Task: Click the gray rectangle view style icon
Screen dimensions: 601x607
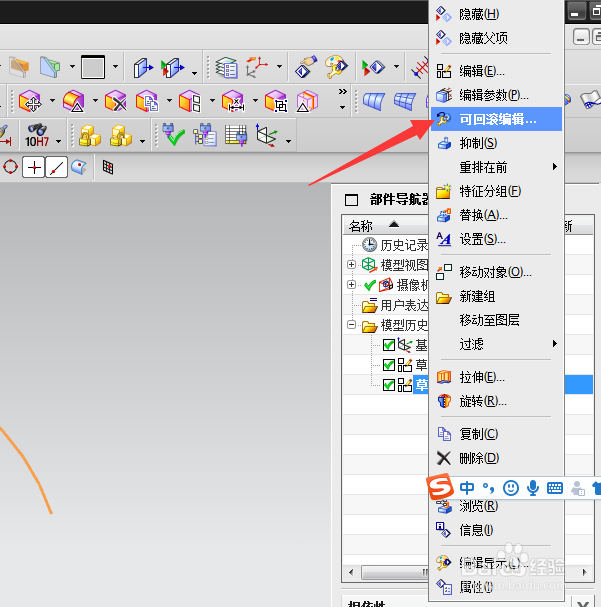Action: pyautogui.click(x=93, y=67)
